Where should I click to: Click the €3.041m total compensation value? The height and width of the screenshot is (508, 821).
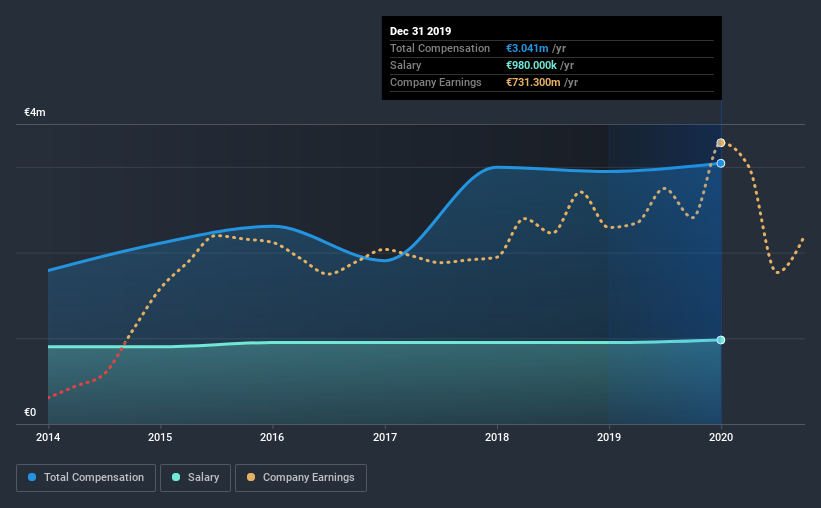[x=527, y=48]
